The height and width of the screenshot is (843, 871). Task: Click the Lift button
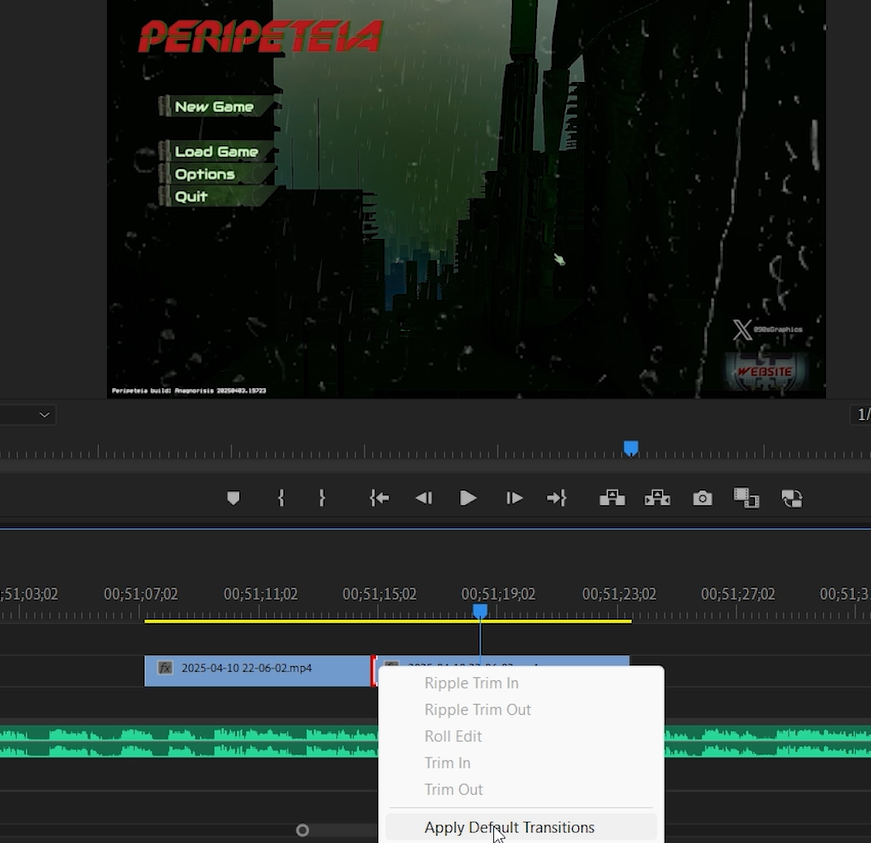pyautogui.click(x=612, y=498)
